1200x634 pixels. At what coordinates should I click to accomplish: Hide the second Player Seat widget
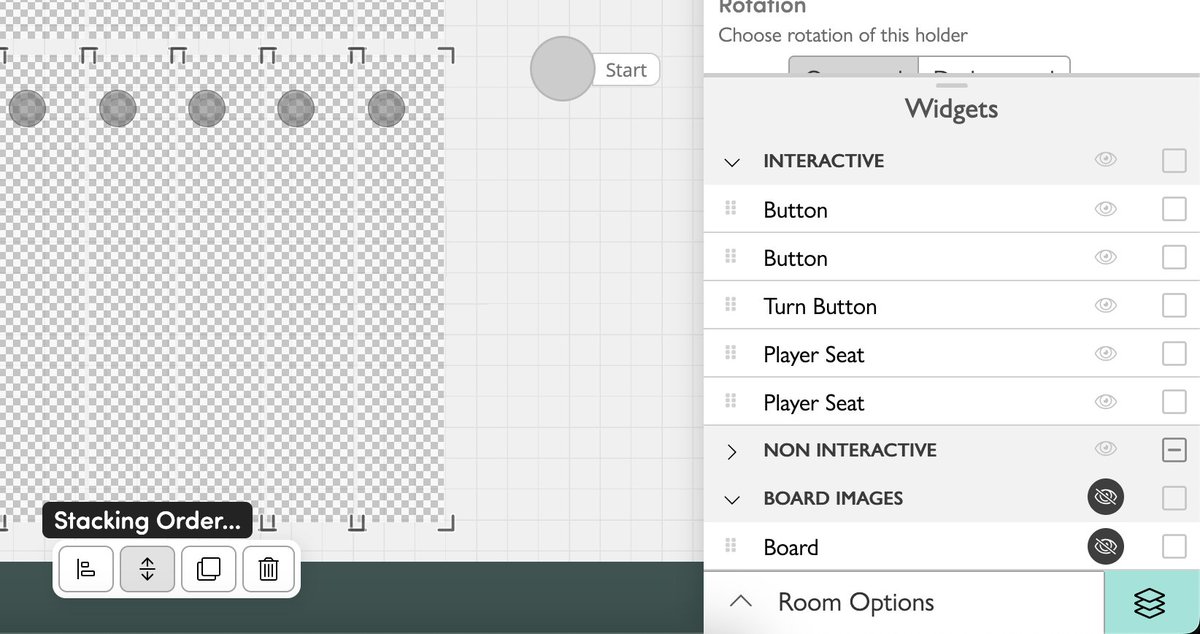(1105, 401)
